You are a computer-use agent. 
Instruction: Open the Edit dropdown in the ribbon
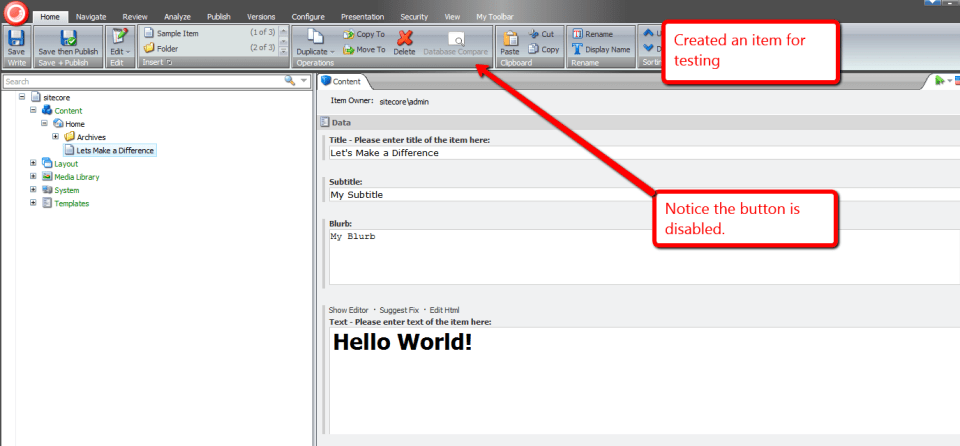click(x=117, y=50)
